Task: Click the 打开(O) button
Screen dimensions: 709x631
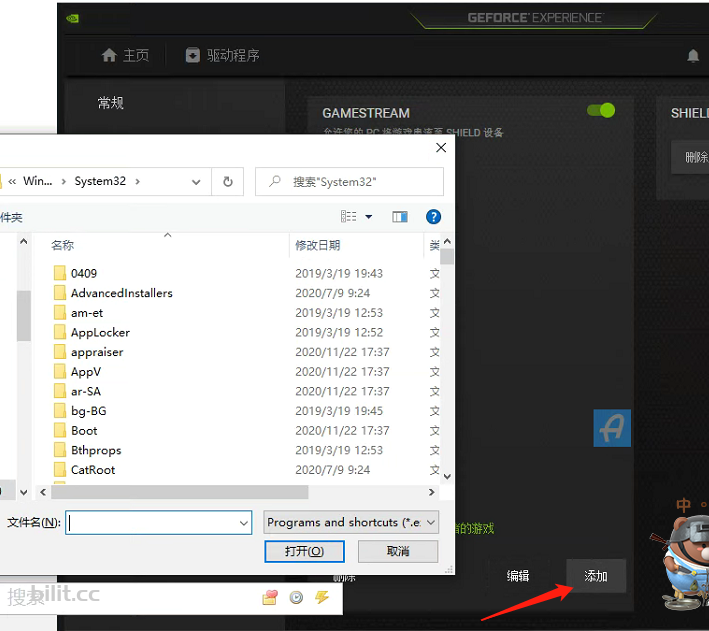Action: click(x=304, y=551)
